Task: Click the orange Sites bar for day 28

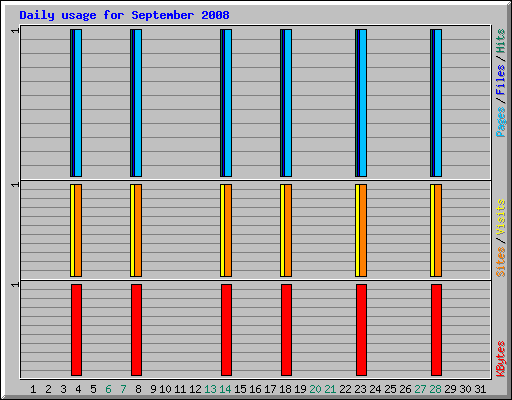Action: pyautogui.click(x=438, y=230)
